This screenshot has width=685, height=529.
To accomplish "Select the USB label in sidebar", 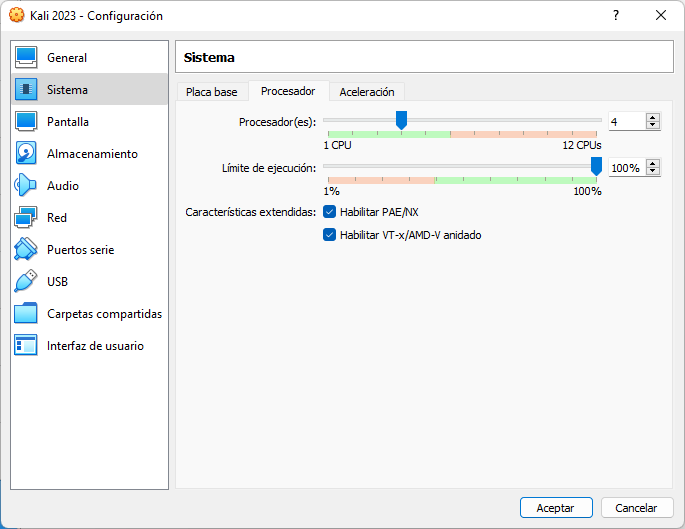I will point(57,282).
